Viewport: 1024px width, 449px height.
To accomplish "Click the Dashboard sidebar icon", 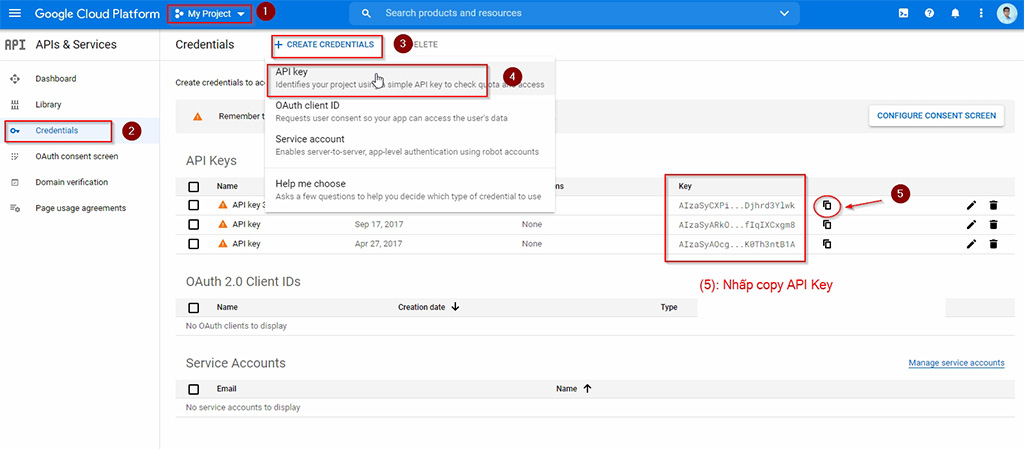I will pyautogui.click(x=14, y=78).
